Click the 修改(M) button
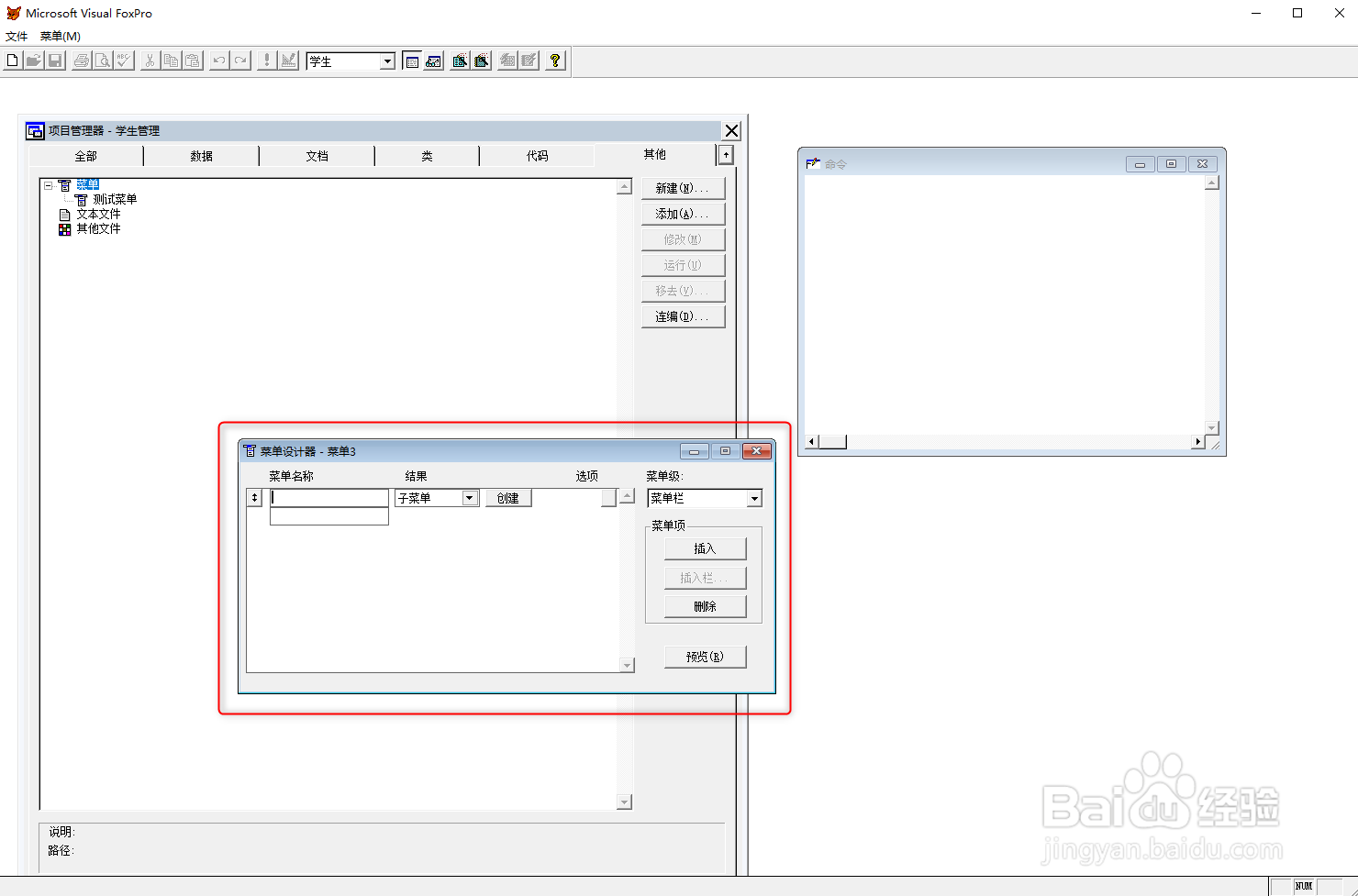The height and width of the screenshot is (896, 1358). pyautogui.click(x=683, y=239)
